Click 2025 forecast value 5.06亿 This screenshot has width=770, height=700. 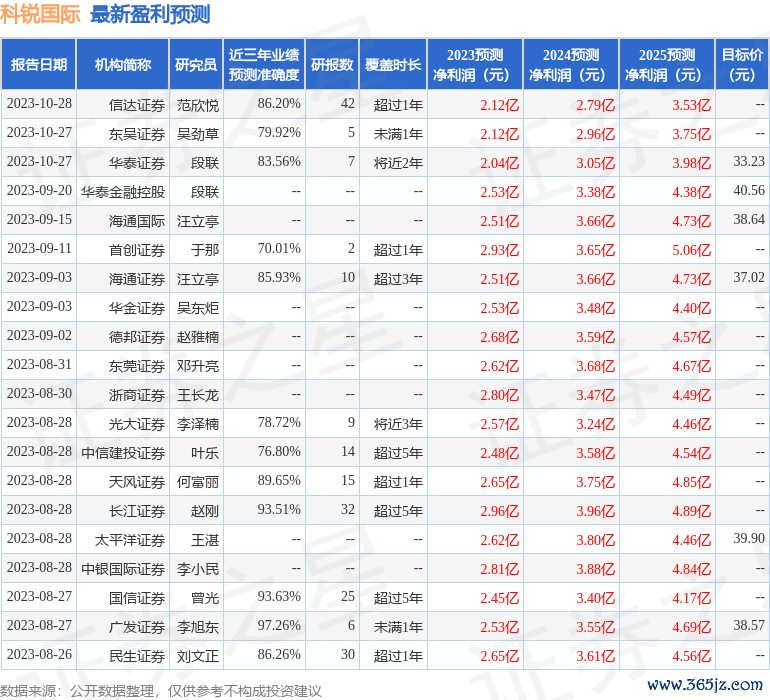[691, 250]
